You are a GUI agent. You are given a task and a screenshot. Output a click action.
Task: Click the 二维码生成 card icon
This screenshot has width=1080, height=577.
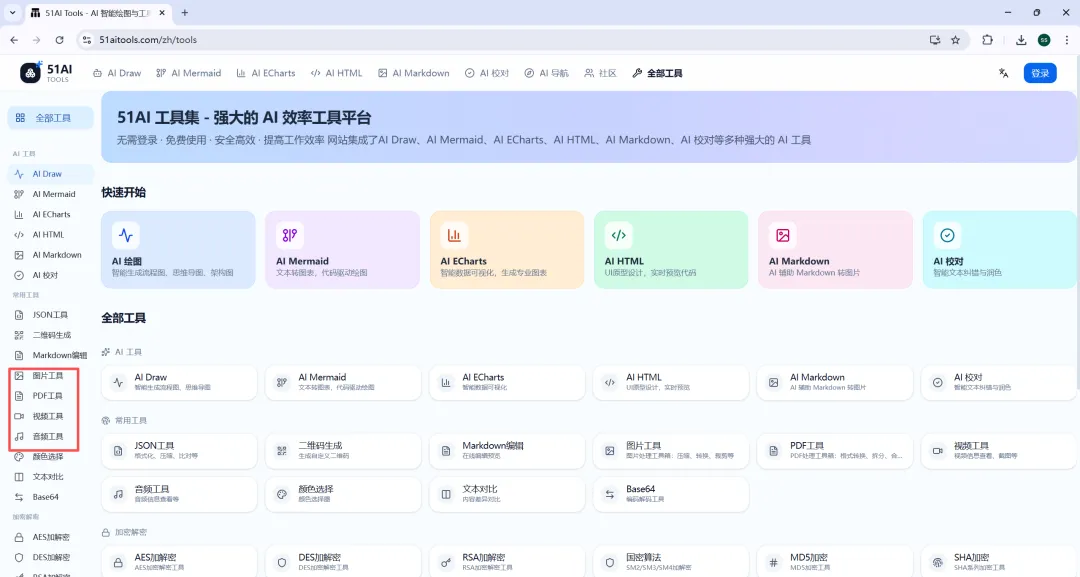(x=282, y=451)
